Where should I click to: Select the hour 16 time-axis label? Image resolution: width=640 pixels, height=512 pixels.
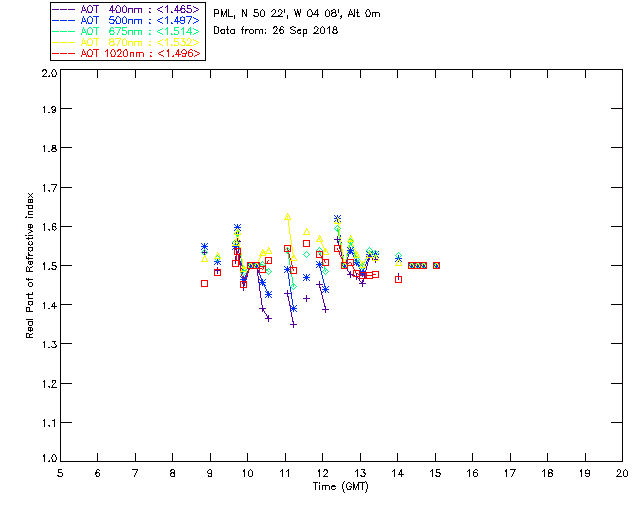point(472,473)
